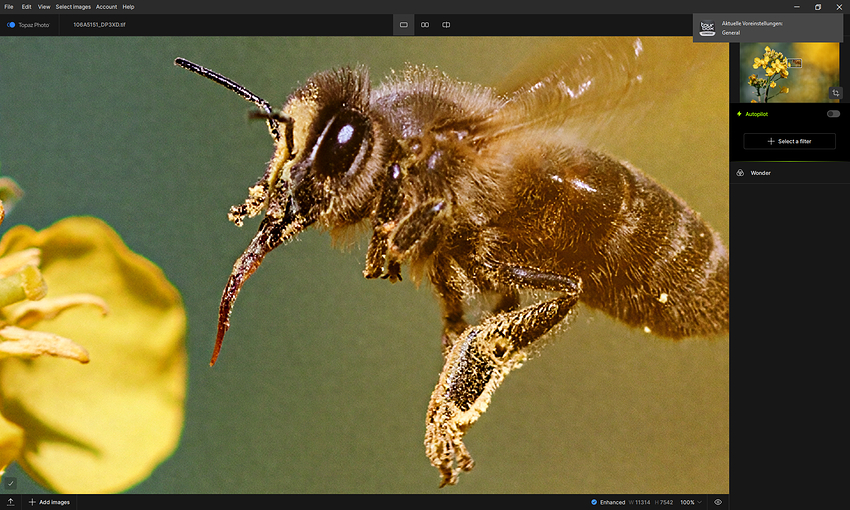Open the 100% zoom dropdown
The height and width of the screenshot is (510, 850).
pyautogui.click(x=691, y=502)
